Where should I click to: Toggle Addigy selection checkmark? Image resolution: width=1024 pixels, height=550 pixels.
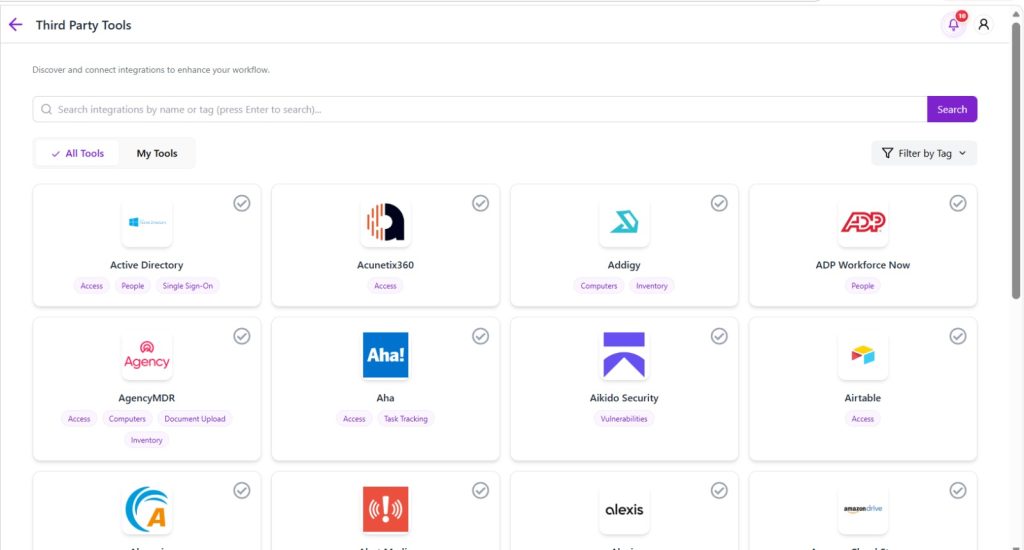click(x=719, y=203)
